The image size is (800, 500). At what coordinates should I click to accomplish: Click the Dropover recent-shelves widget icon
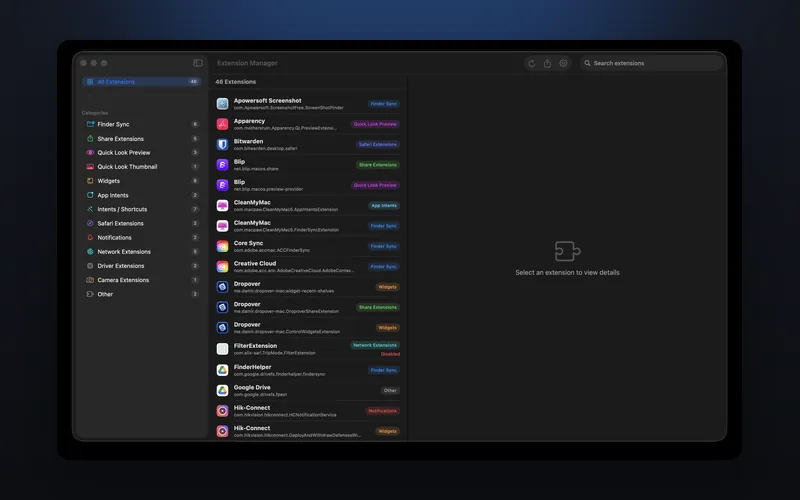[222, 287]
